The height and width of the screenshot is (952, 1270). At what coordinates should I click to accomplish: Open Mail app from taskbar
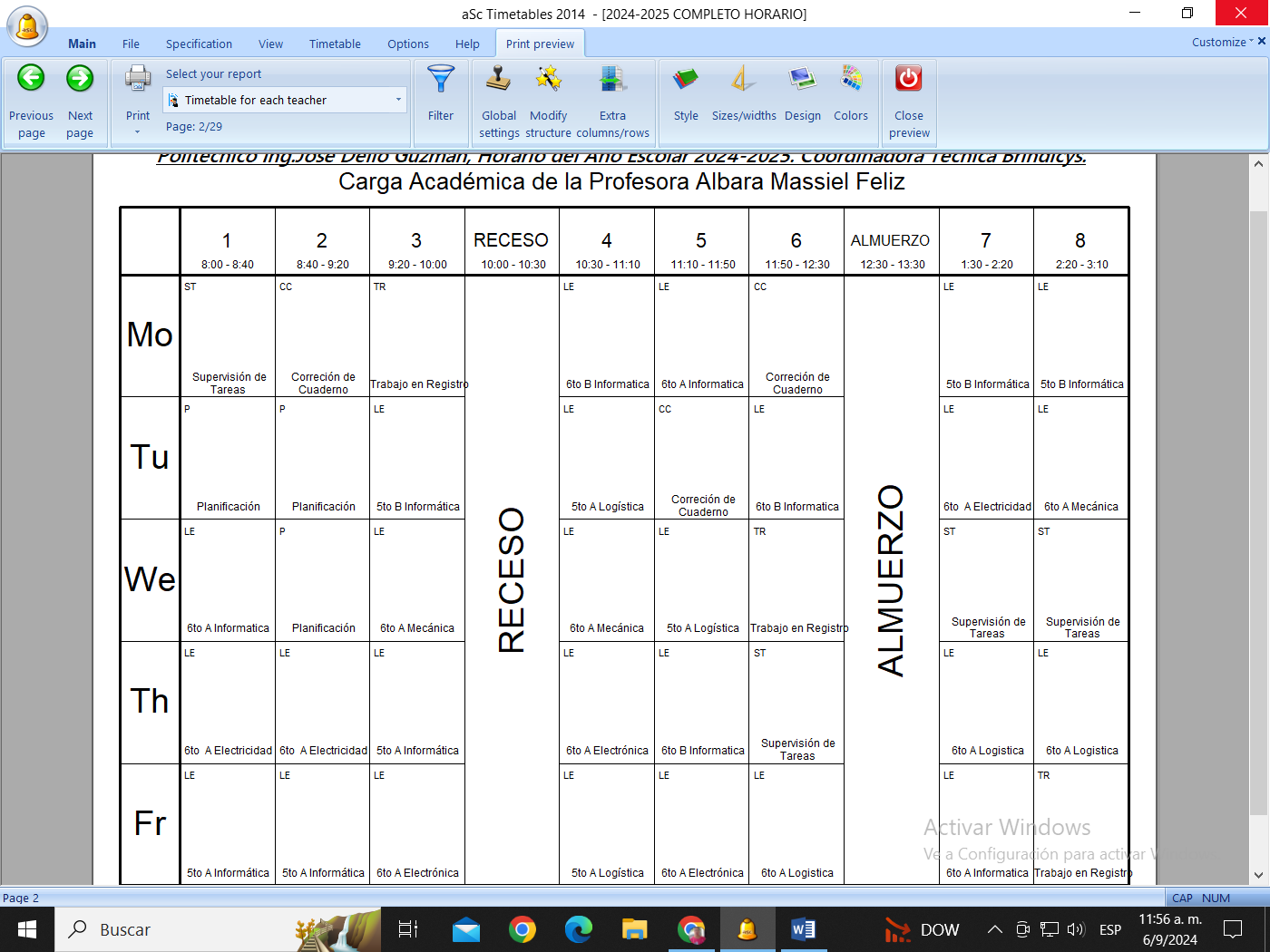[466, 929]
